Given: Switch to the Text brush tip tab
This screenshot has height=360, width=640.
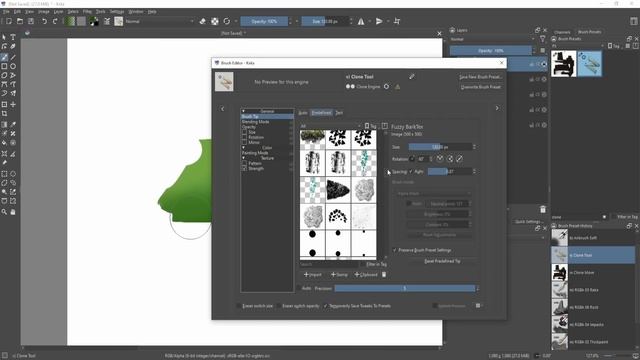Looking at the screenshot, I should tap(339, 113).
